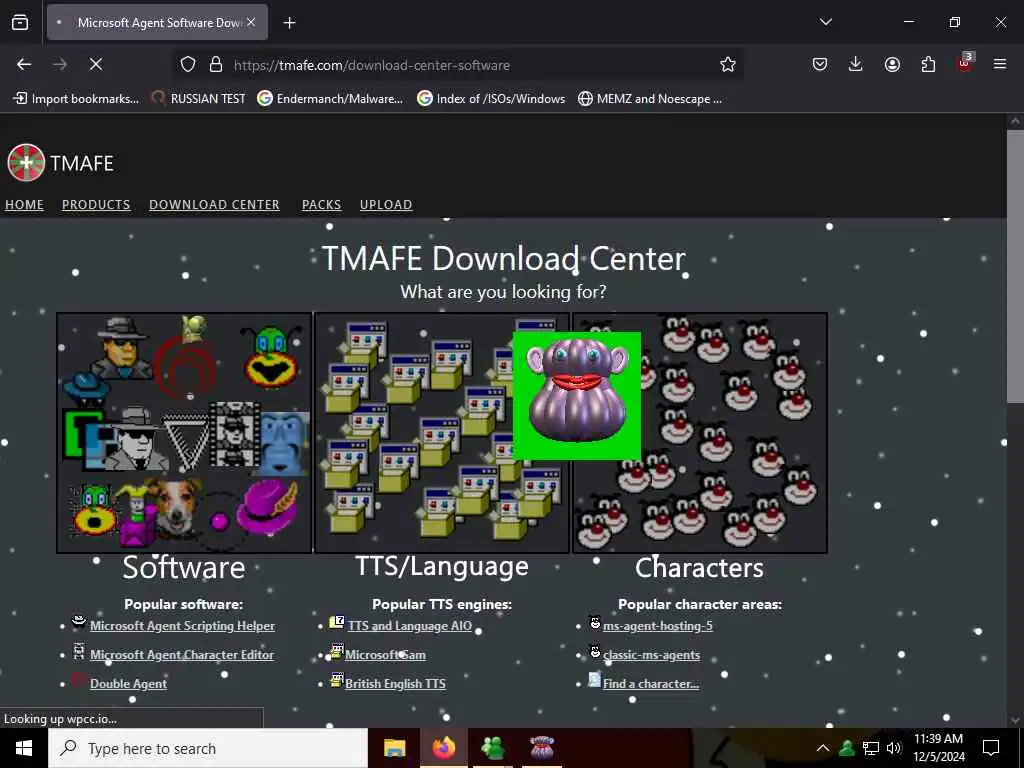1024x768 pixels.
Task: Open the Firefox hamburger application menu
Action: tap(1000, 64)
